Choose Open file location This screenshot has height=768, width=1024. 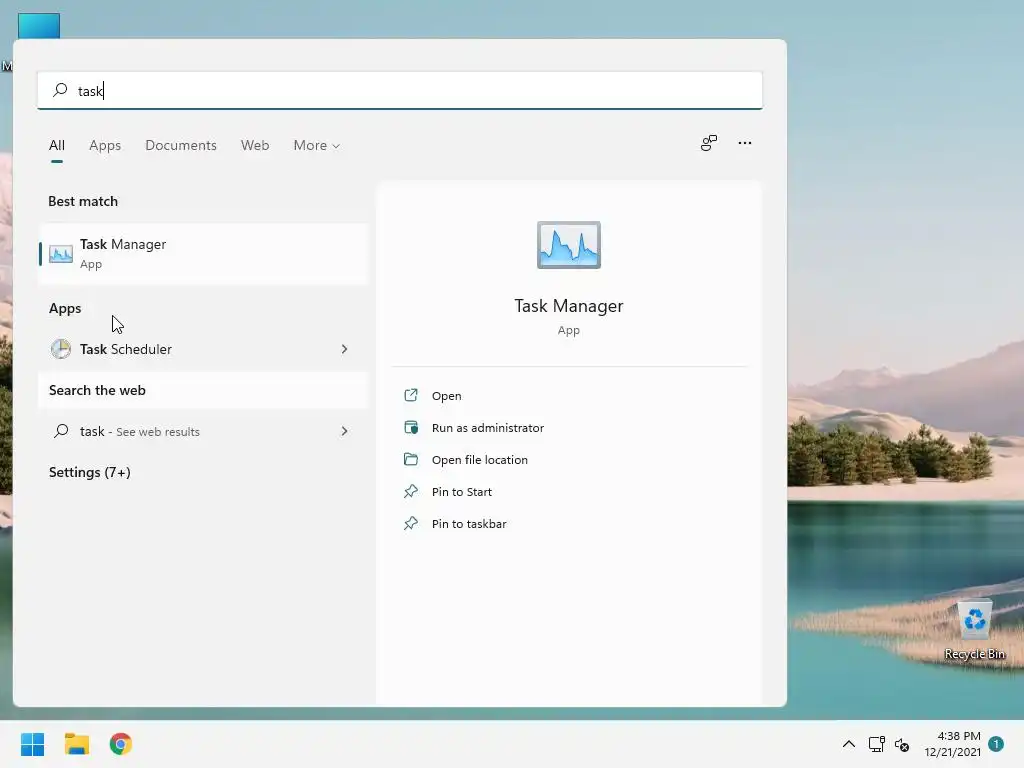click(479, 460)
